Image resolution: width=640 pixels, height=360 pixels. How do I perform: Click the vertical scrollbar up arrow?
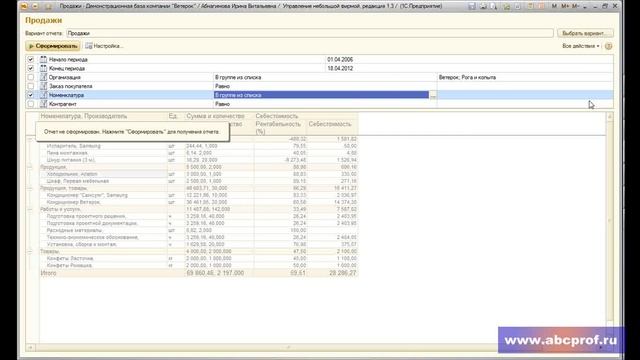tap(610, 117)
